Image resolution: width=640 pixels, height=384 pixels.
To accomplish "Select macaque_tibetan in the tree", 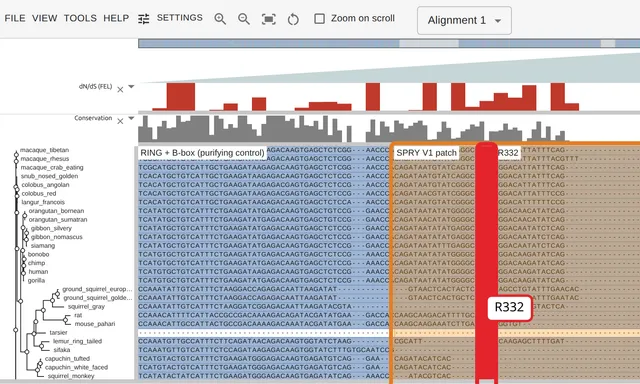I will click(x=44, y=150).
